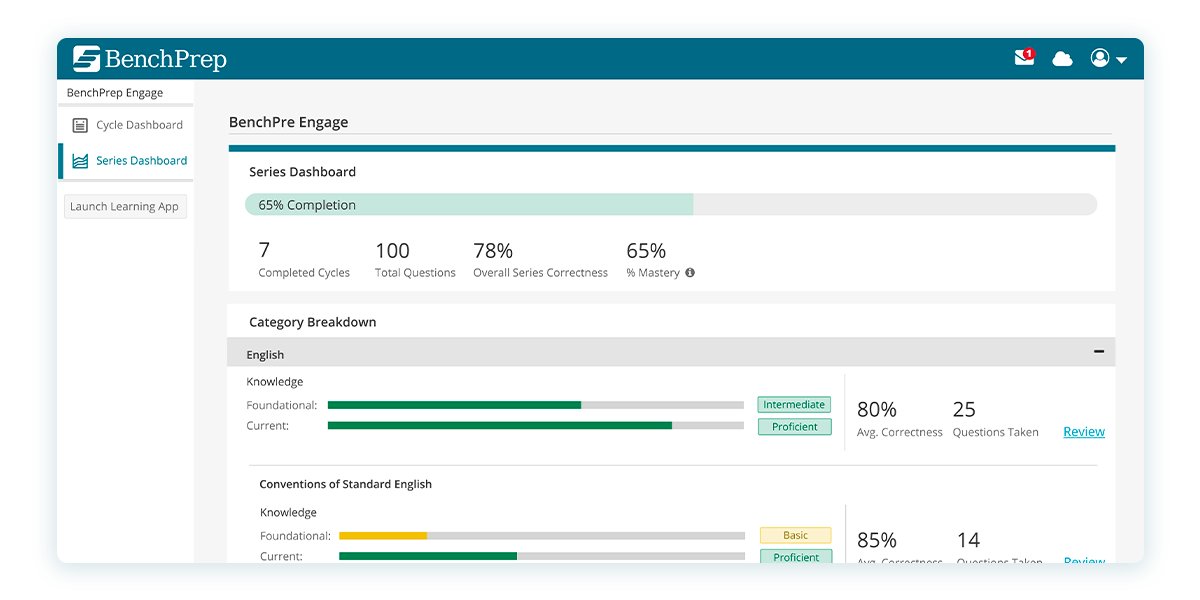The width and height of the screenshot is (1200, 600).
Task: Click the "78%" Overall Series Correctness value
Action: 493,250
